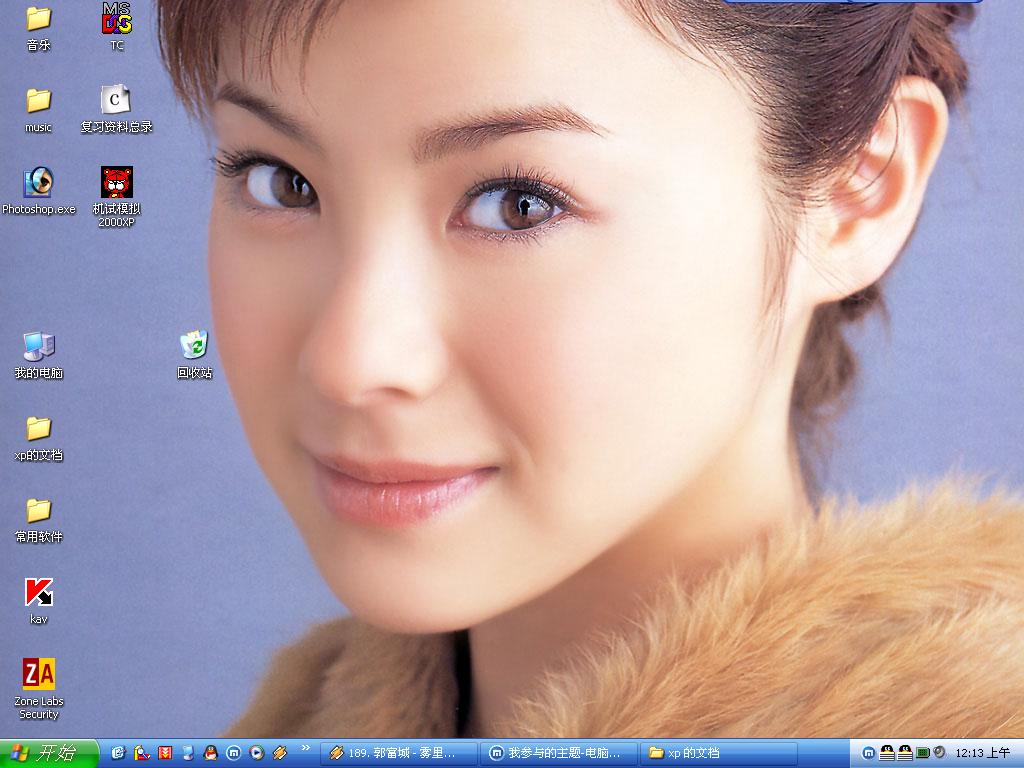Select the 回收站 recycle bin icon
1024x768 pixels.
[194, 346]
